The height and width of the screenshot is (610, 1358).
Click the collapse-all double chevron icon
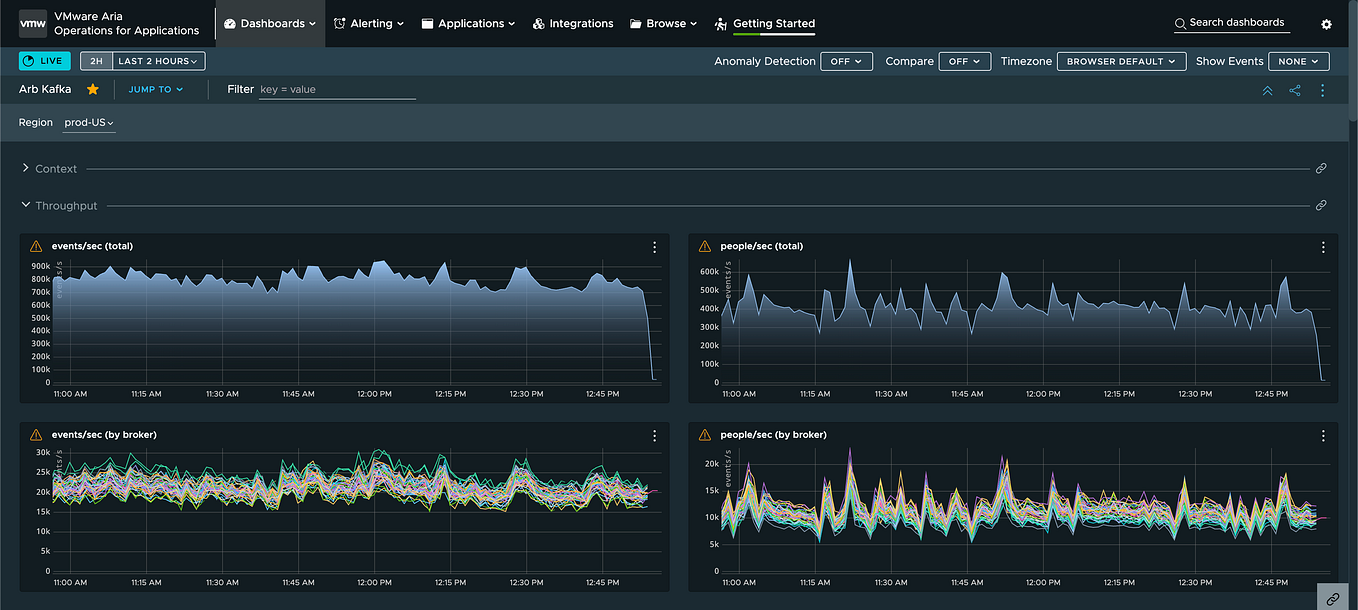[1267, 89]
